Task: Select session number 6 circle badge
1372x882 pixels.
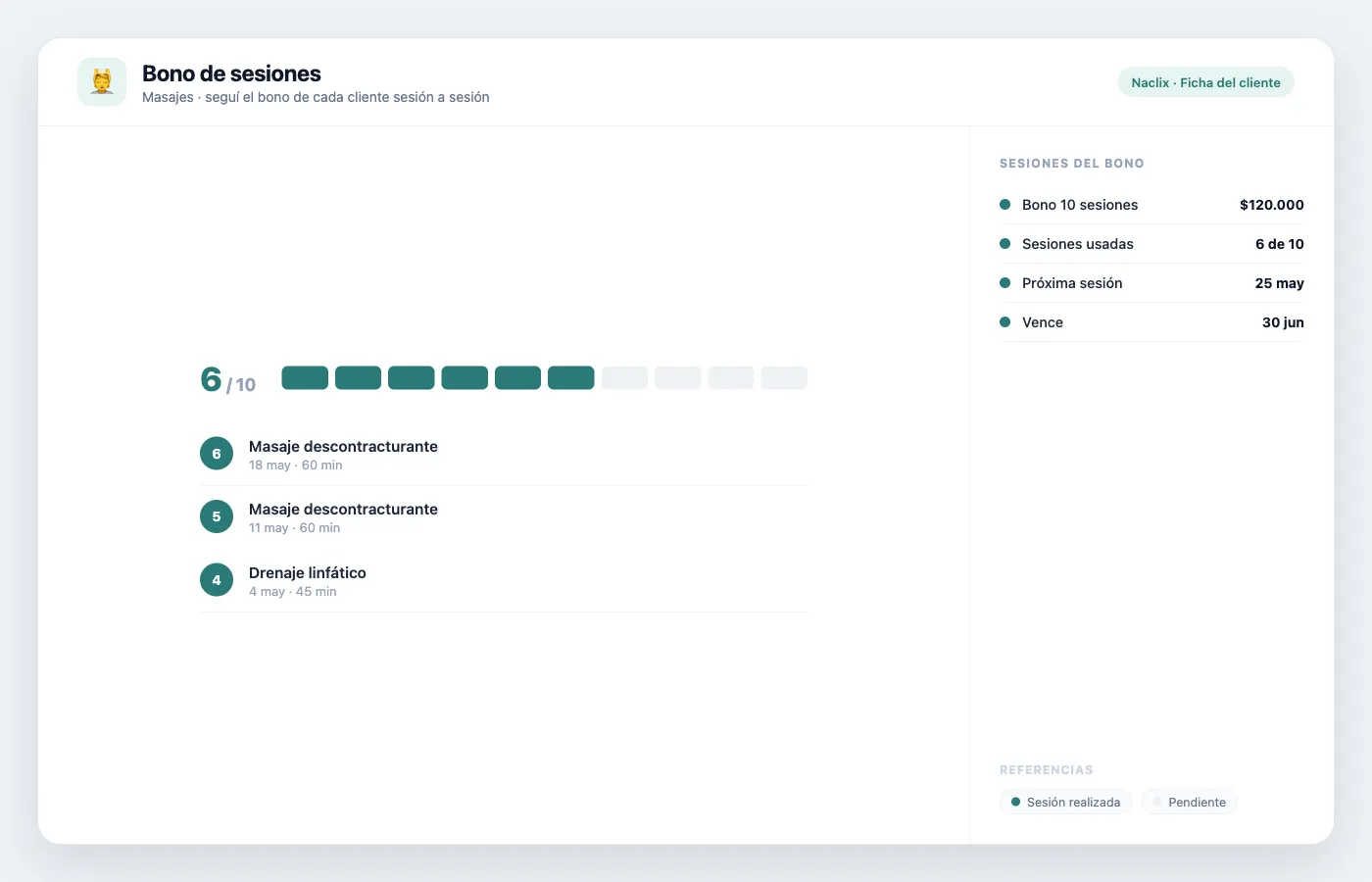Action: (x=217, y=454)
